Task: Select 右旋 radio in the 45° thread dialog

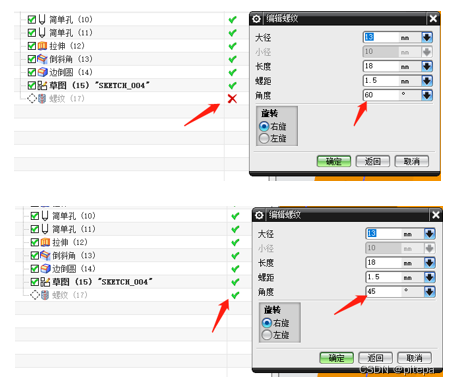Action: (x=267, y=323)
